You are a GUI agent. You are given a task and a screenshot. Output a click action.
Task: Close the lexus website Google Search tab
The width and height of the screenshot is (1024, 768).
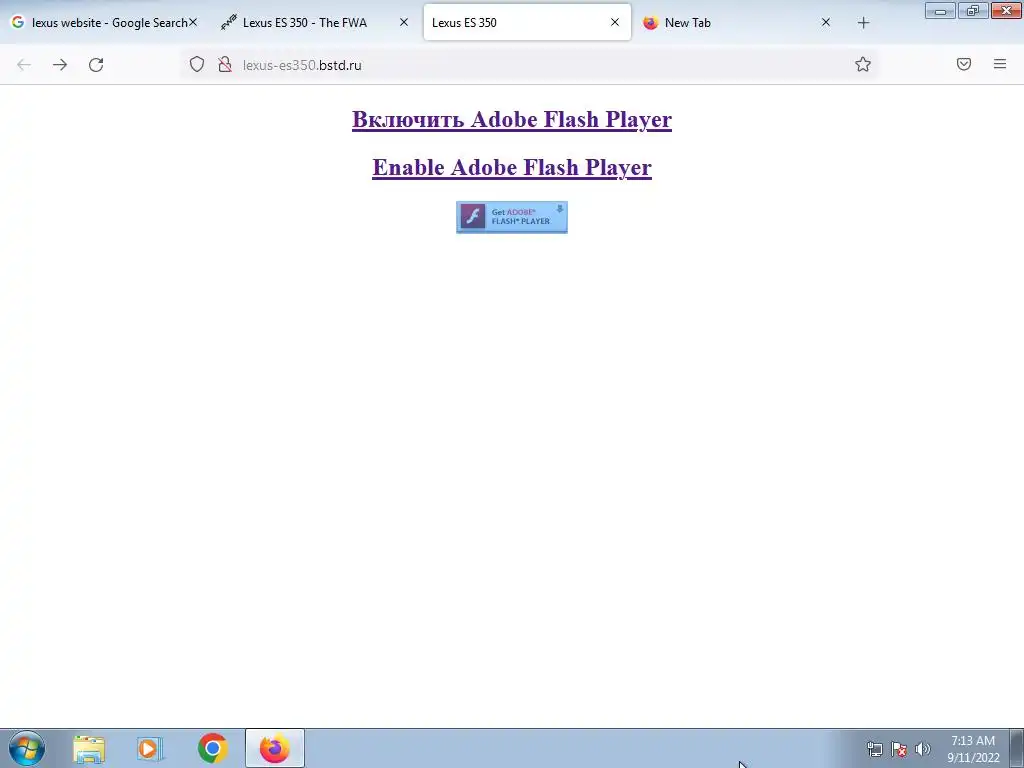coord(193,22)
